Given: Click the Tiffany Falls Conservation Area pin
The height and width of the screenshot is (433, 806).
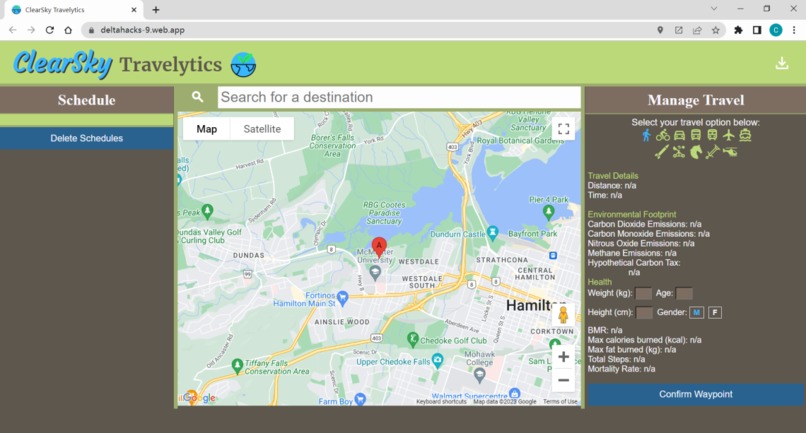Looking at the screenshot, I should point(237,365).
